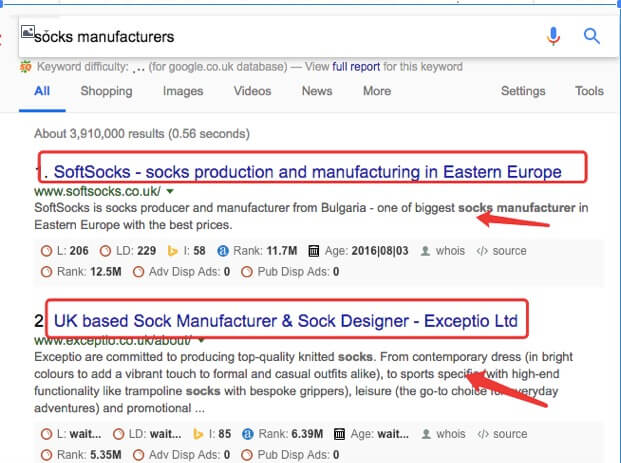Open the Tools menu
The image size is (621, 463).
point(589,91)
